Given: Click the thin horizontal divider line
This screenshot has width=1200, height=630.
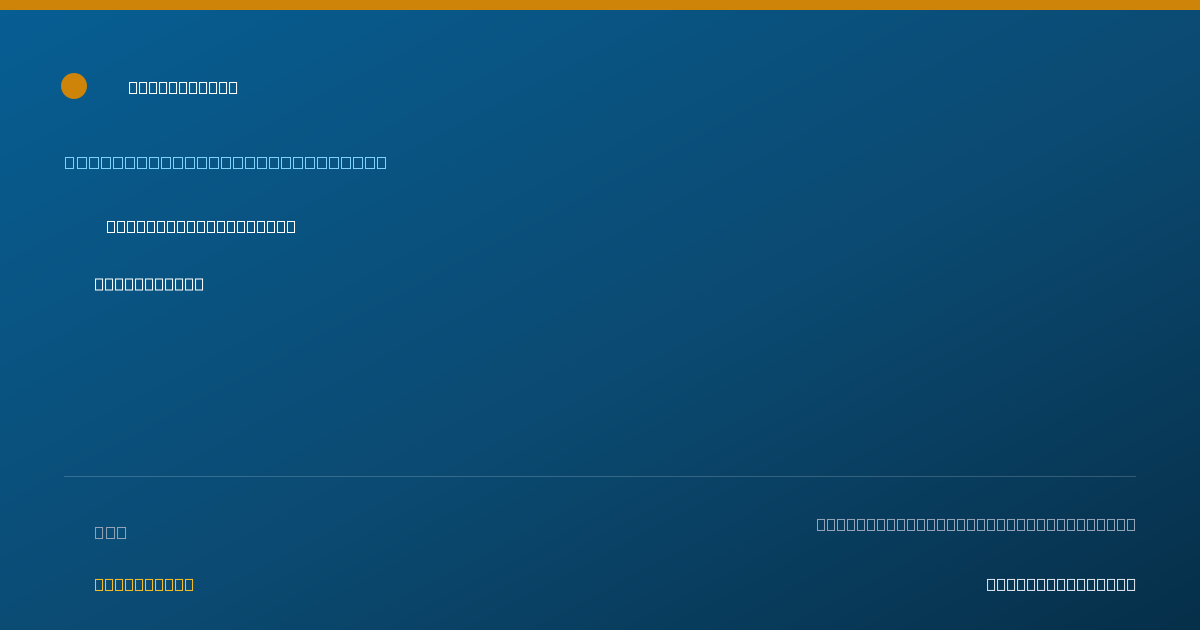Looking at the screenshot, I should pos(600,476).
